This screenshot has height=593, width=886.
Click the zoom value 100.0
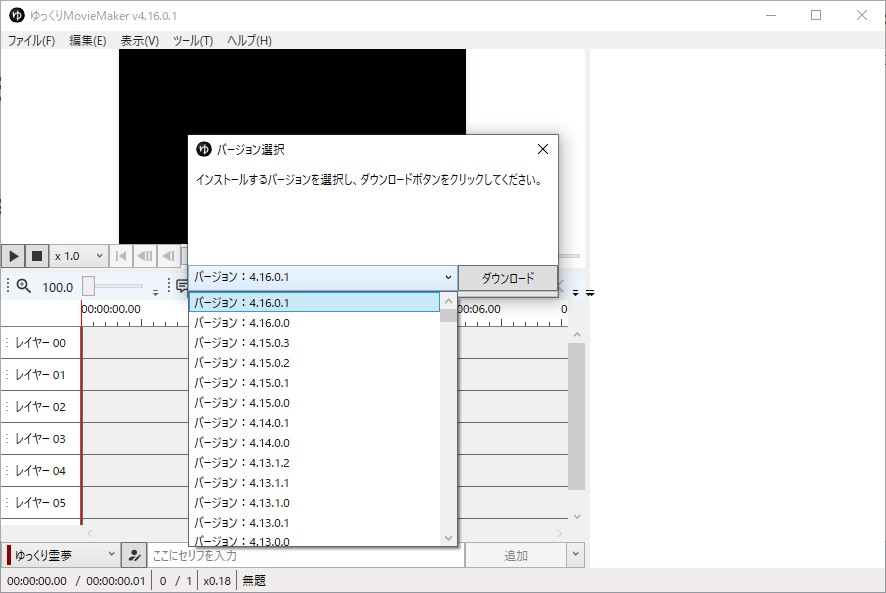58,287
